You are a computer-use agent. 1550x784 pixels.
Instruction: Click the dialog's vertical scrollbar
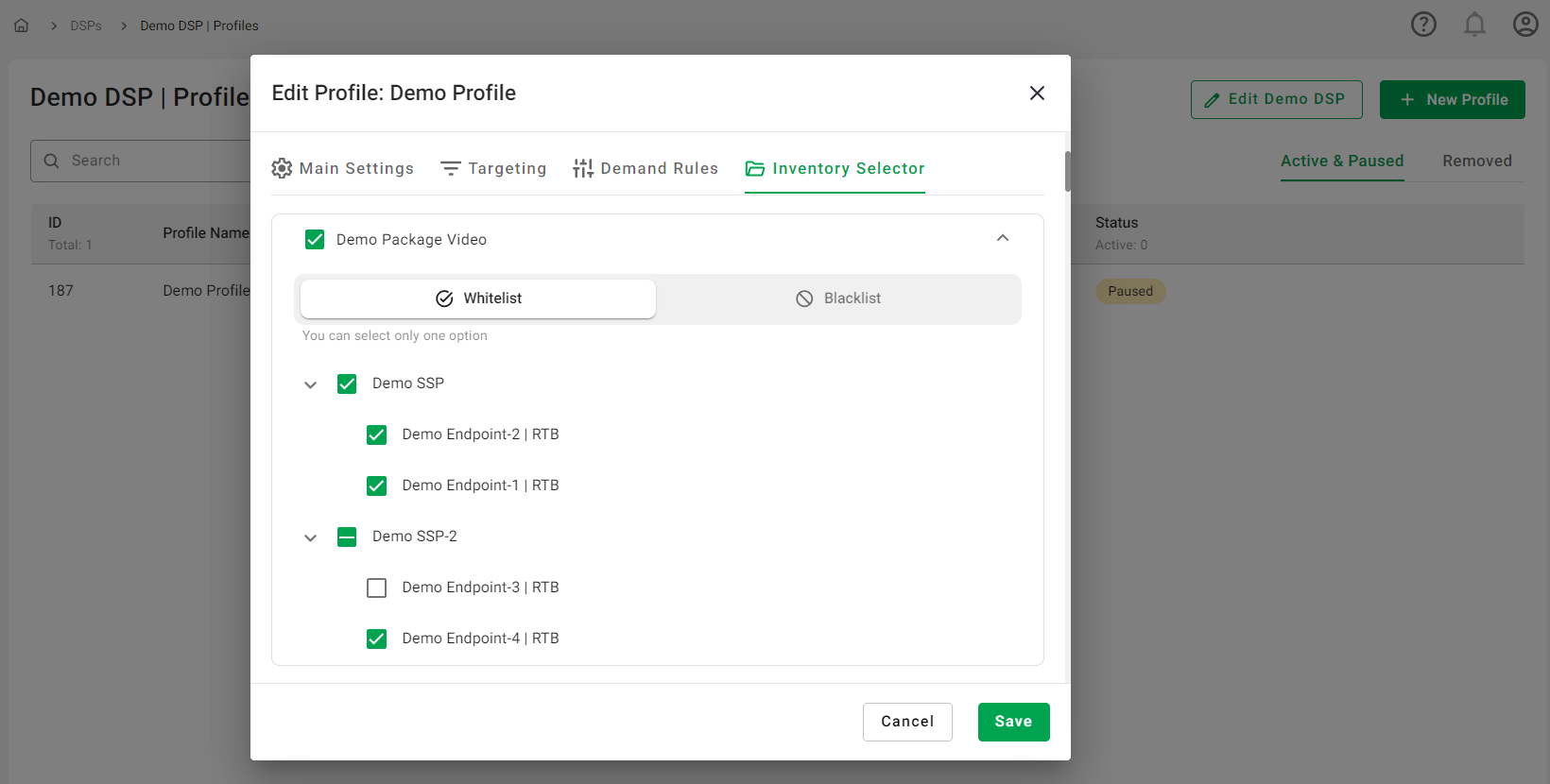(1067, 171)
